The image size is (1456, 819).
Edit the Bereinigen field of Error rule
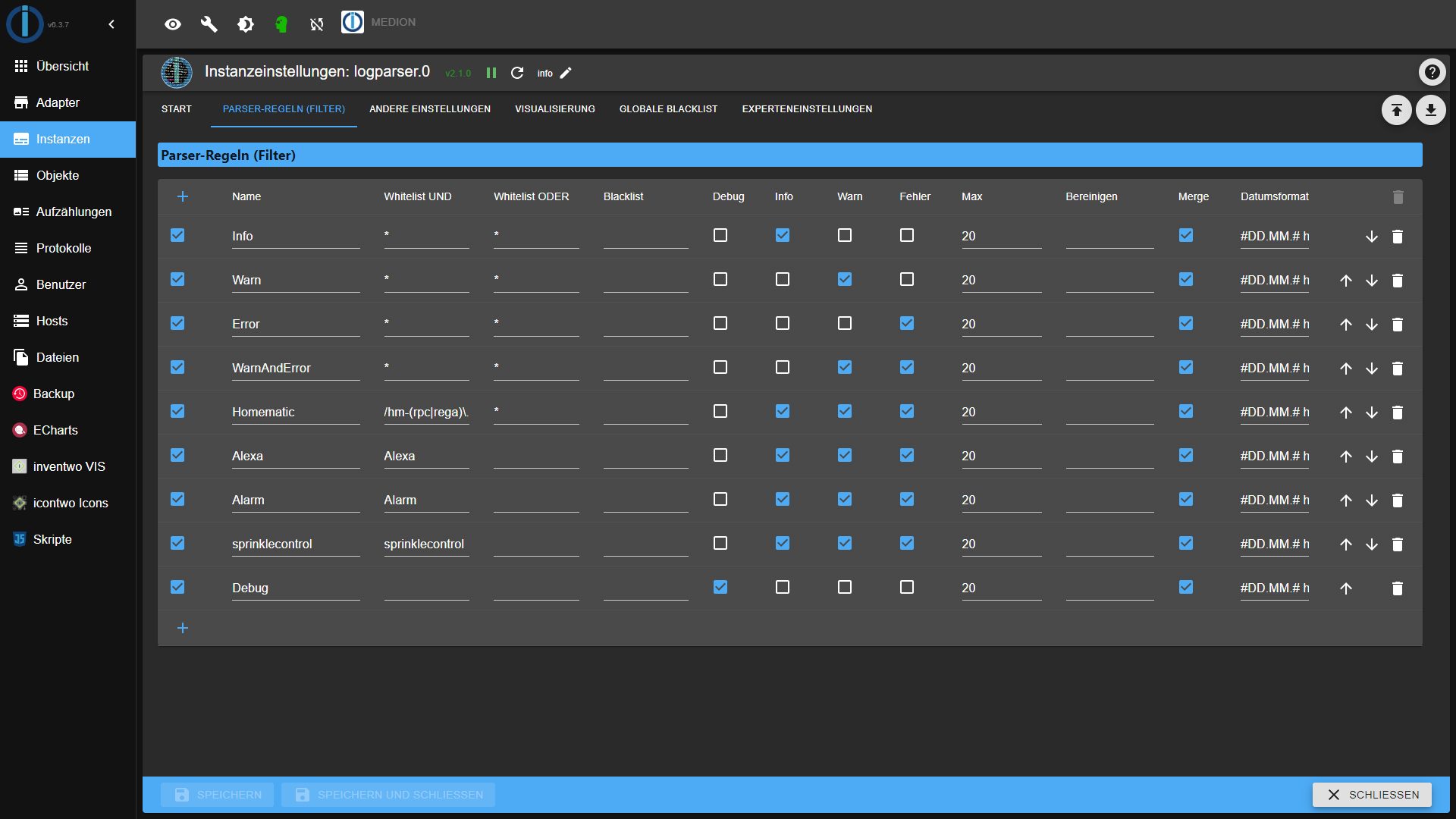click(1109, 325)
